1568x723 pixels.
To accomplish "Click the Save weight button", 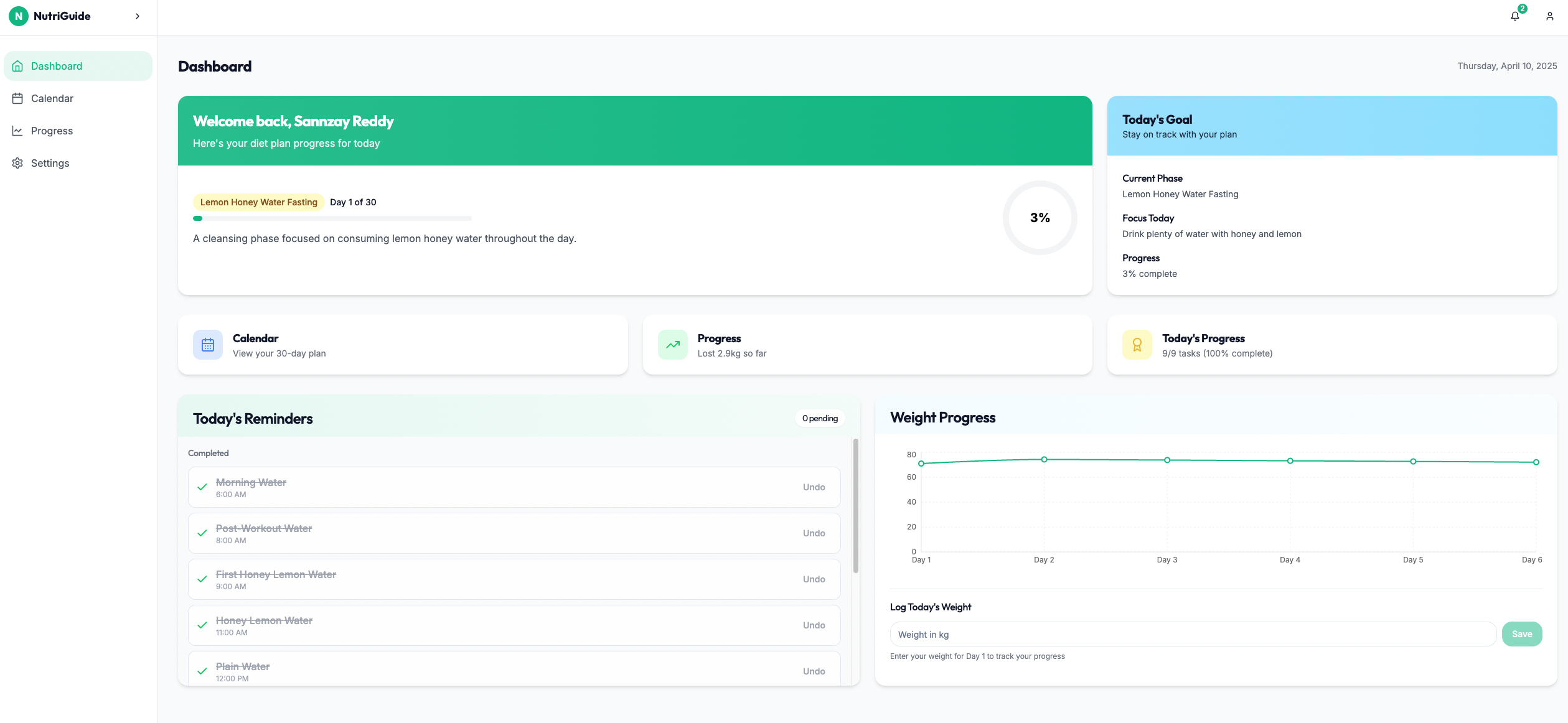I will coord(1522,633).
